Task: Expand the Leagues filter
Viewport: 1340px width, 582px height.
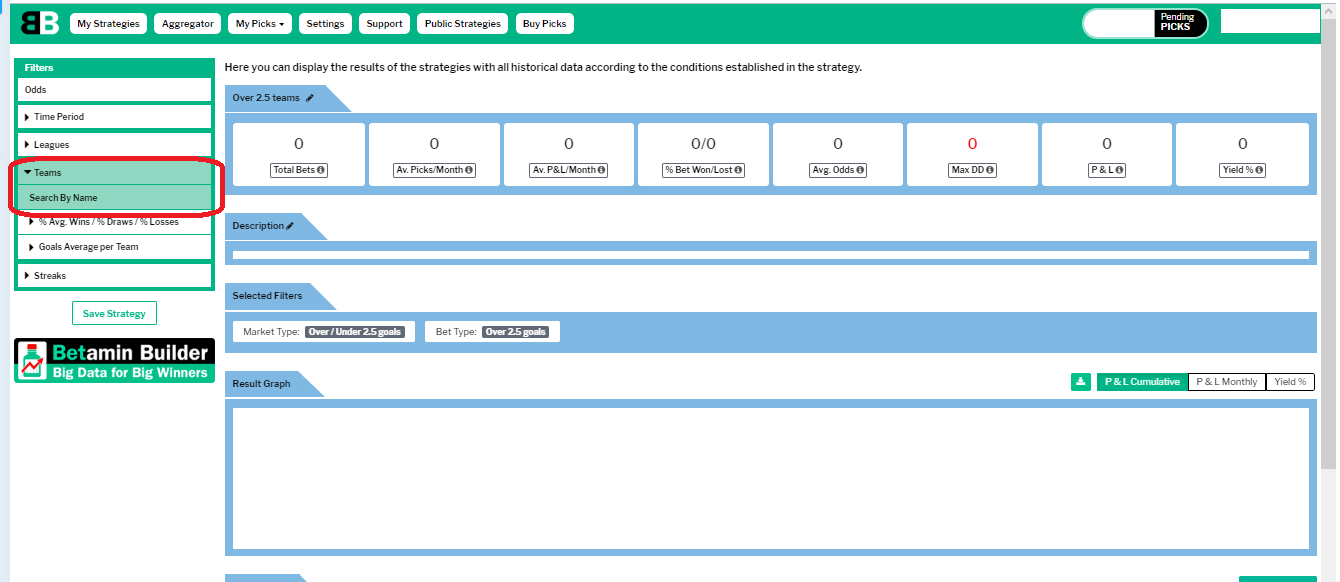Action: pos(114,145)
